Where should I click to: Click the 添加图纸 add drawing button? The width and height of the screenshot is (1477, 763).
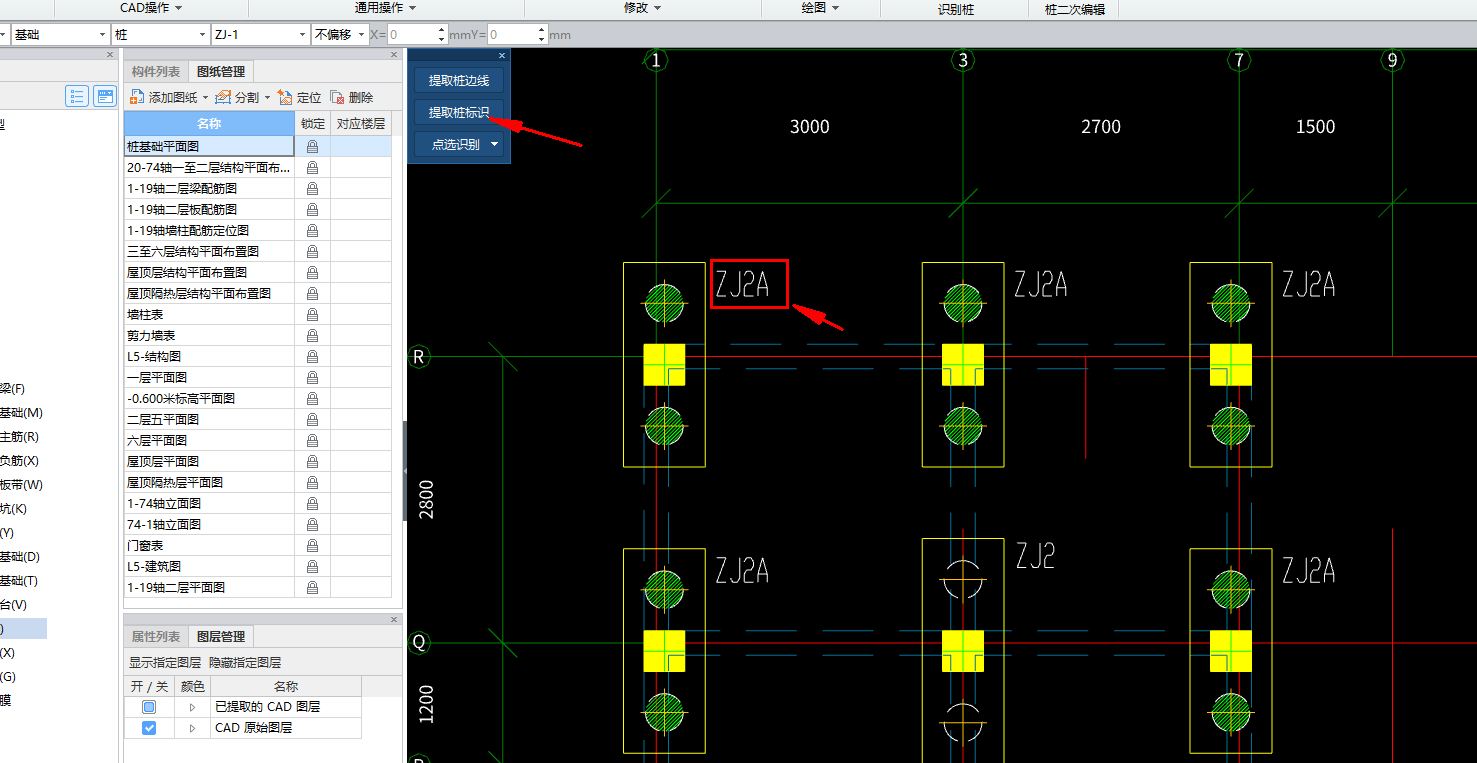(166, 97)
